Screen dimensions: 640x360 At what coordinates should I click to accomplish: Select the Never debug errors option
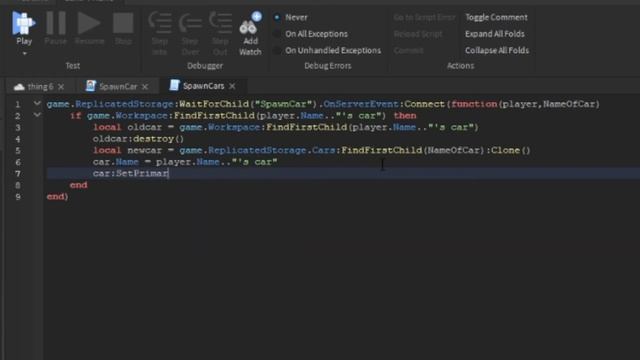291,18
